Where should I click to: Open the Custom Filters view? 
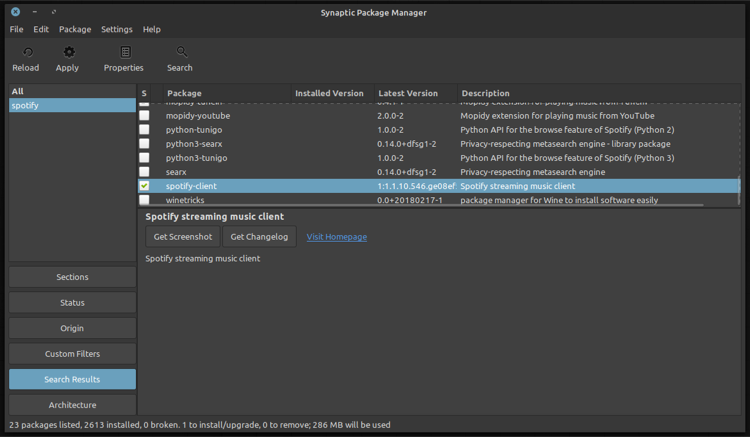(72, 354)
